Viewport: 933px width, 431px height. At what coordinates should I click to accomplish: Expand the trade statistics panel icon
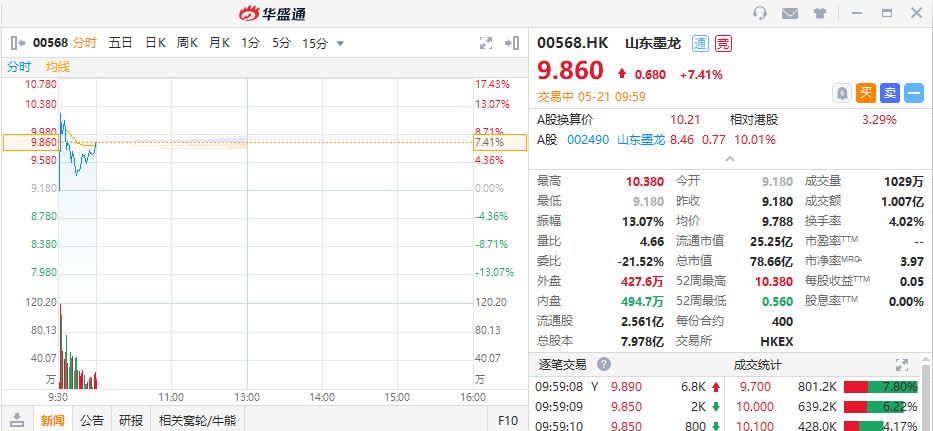pos(902,365)
